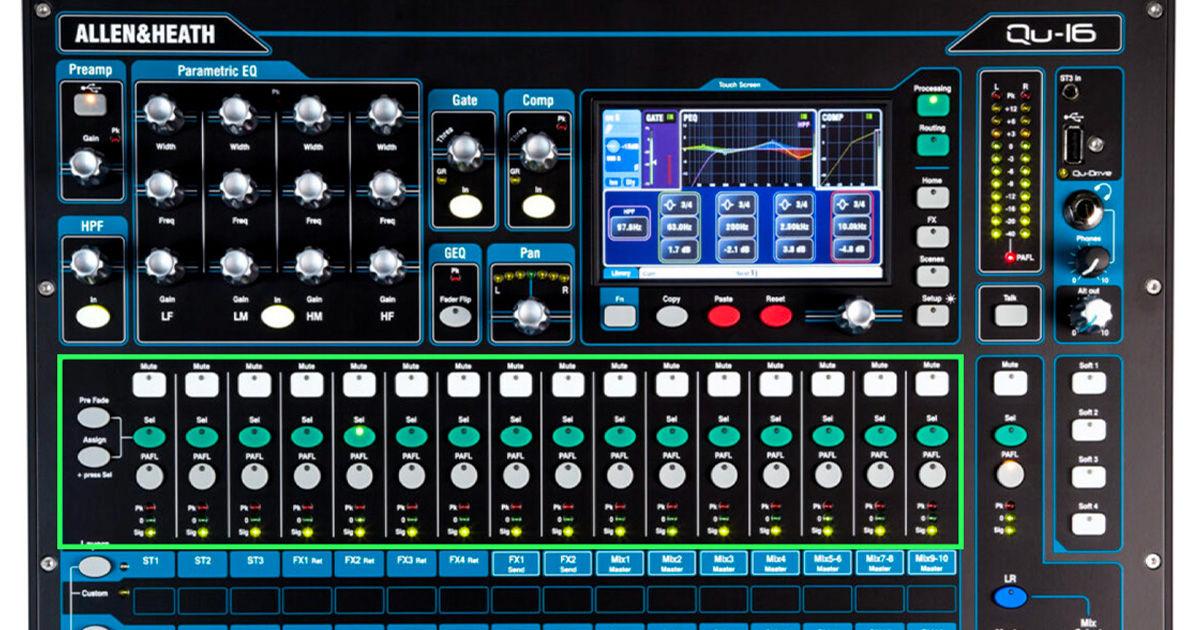1200x630 pixels.
Task: Click the Copy key
Action: tap(672, 316)
